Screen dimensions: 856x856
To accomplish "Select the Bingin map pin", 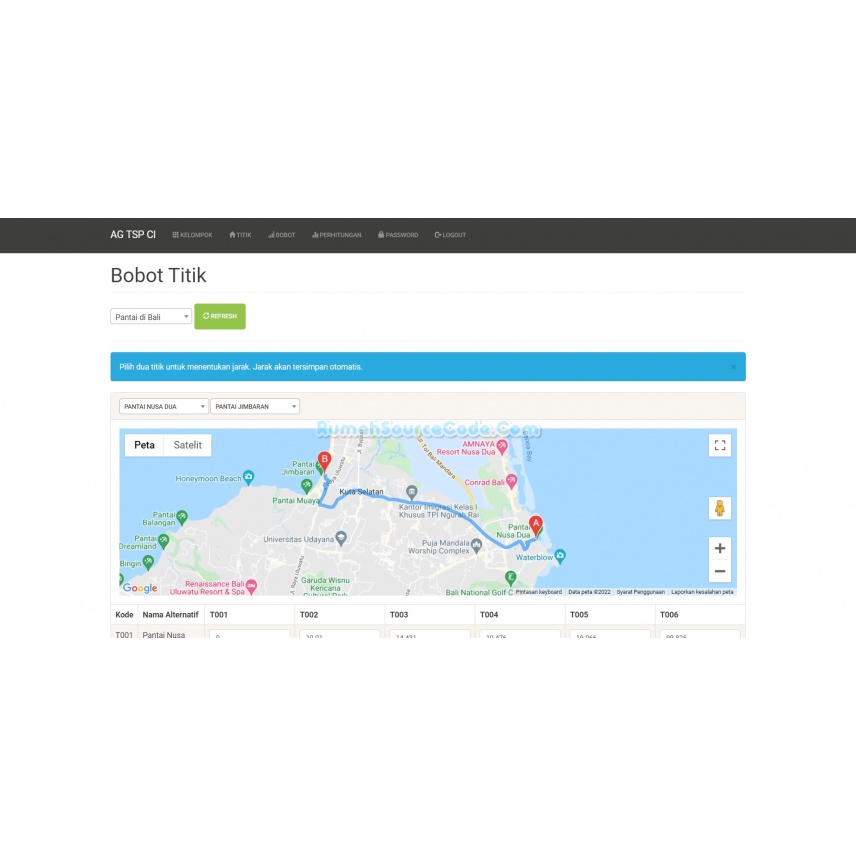I will pos(148,562).
